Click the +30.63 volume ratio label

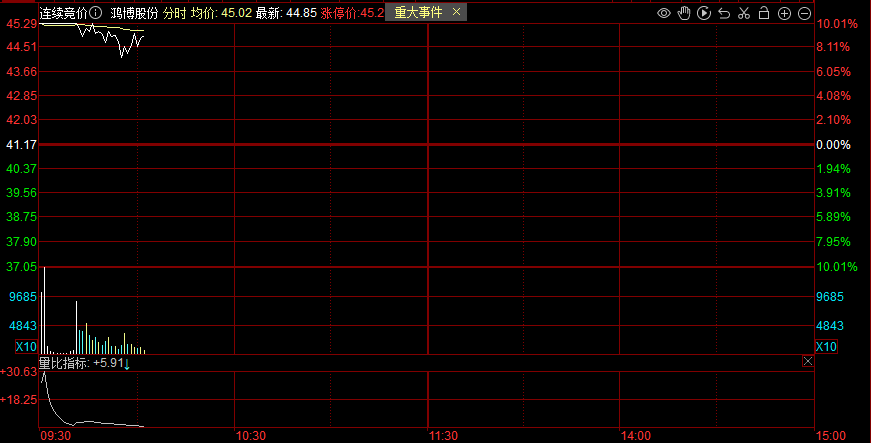point(19,371)
